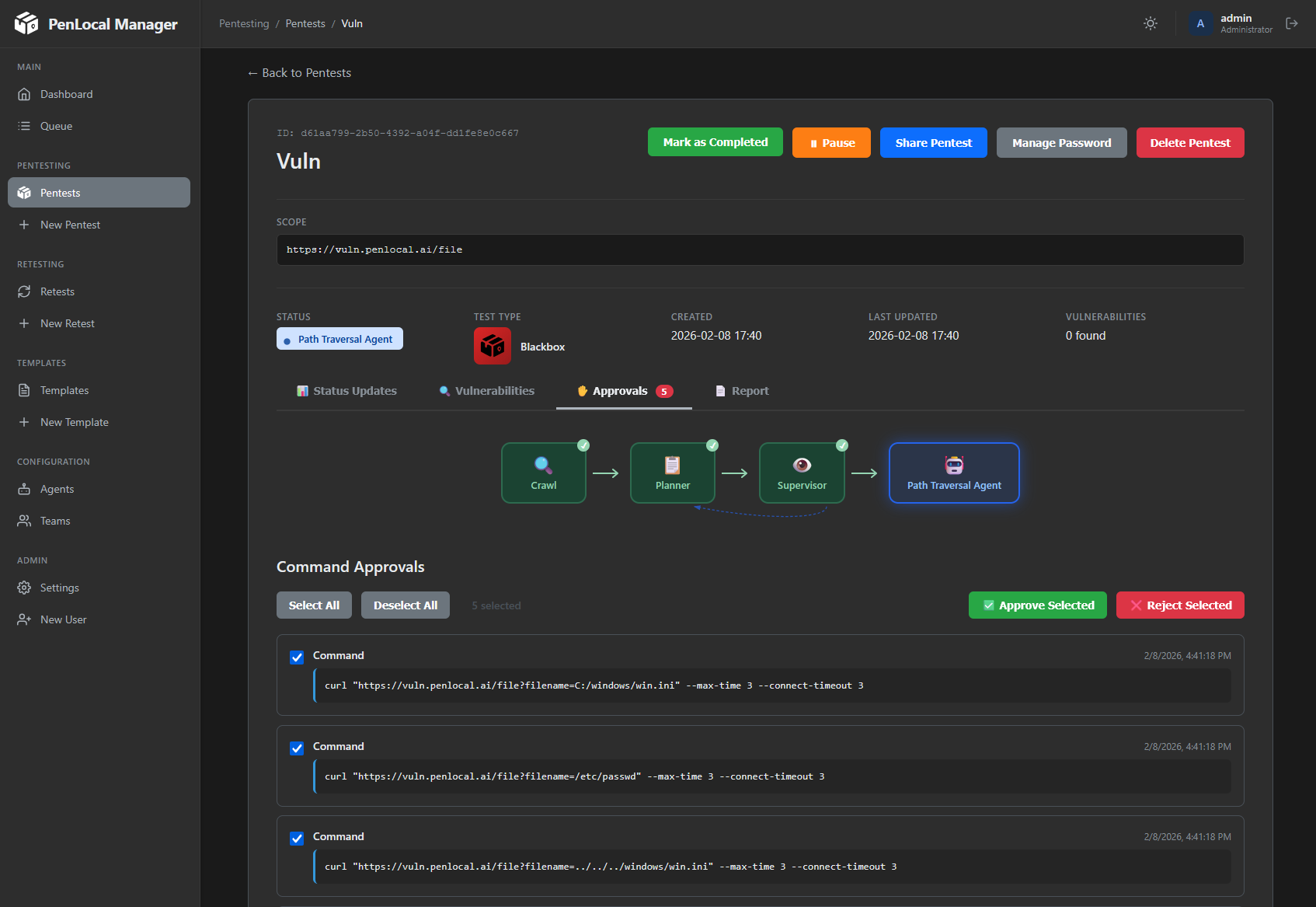1316x907 pixels.
Task: Toggle the light/dark theme sun icon
Action: point(1151,23)
